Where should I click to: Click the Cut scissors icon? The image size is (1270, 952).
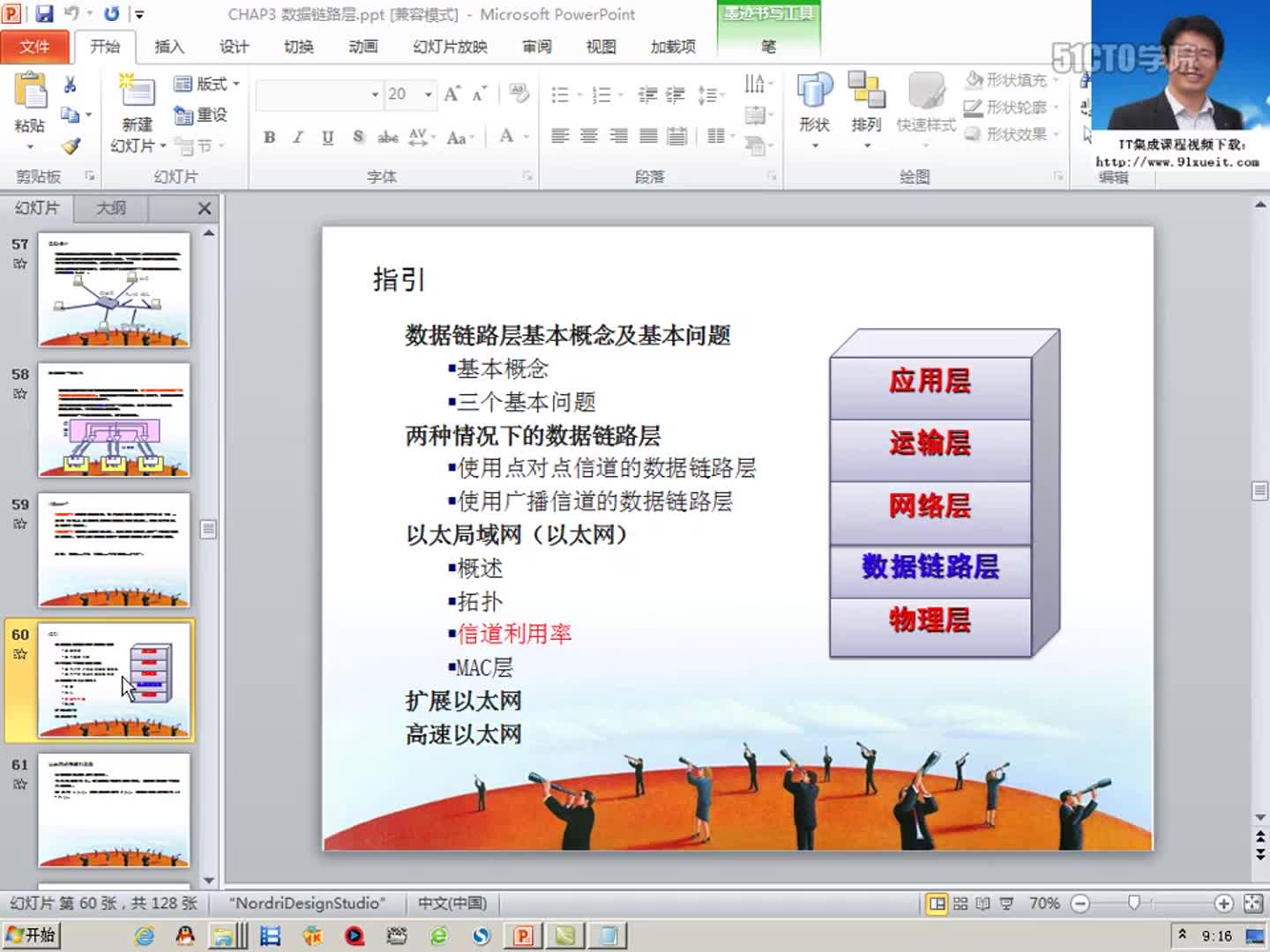point(71,85)
